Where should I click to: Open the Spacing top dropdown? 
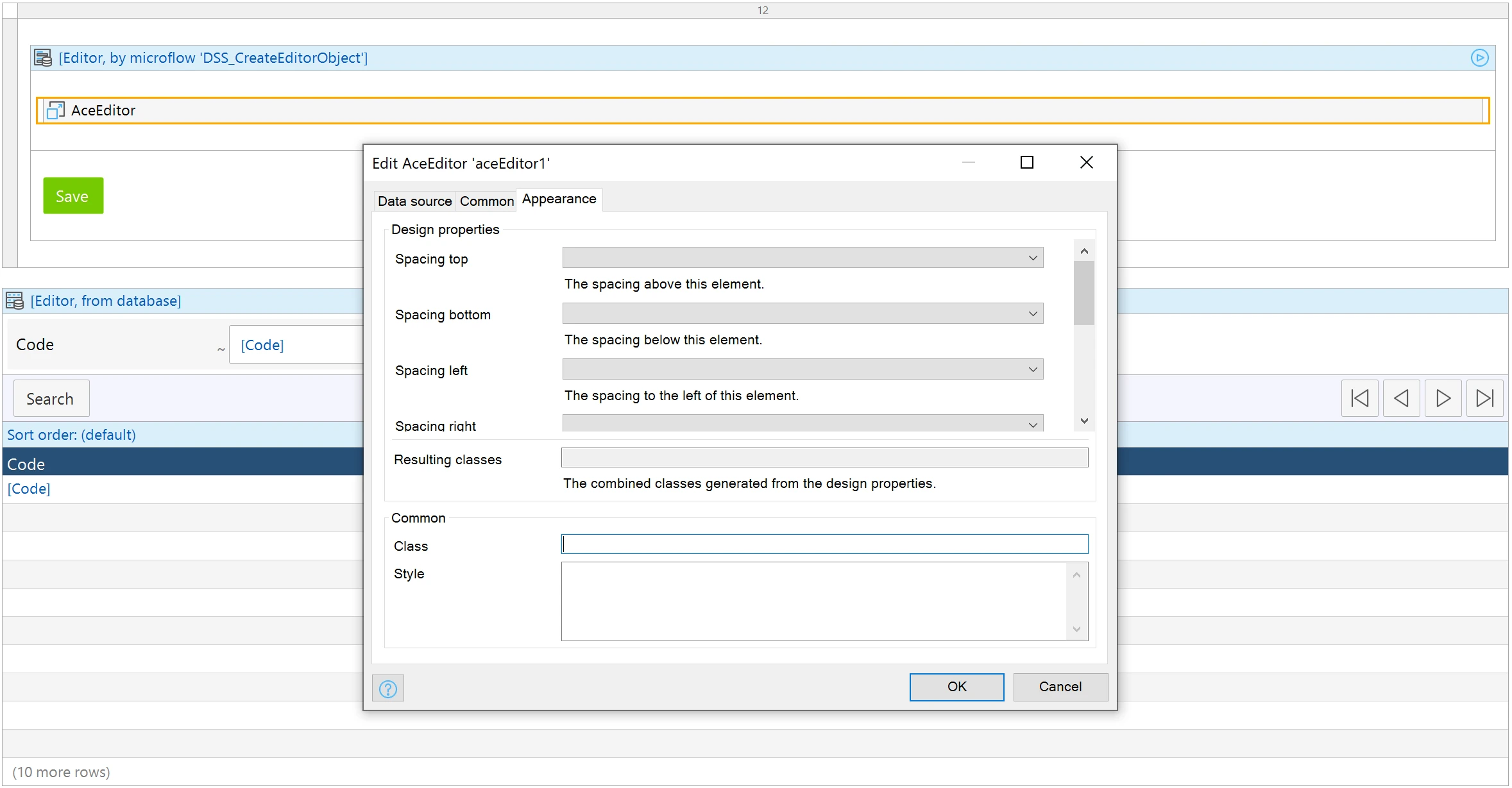click(803, 258)
